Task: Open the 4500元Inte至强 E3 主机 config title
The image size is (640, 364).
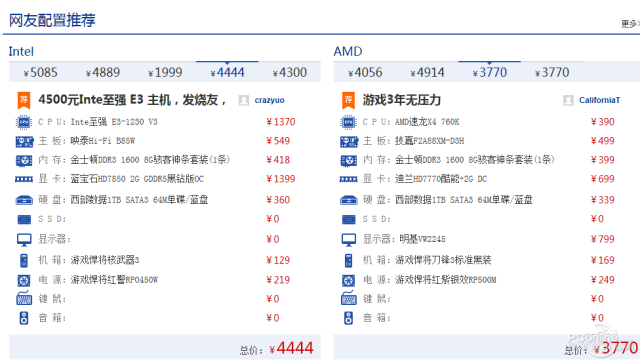Action: point(132,100)
